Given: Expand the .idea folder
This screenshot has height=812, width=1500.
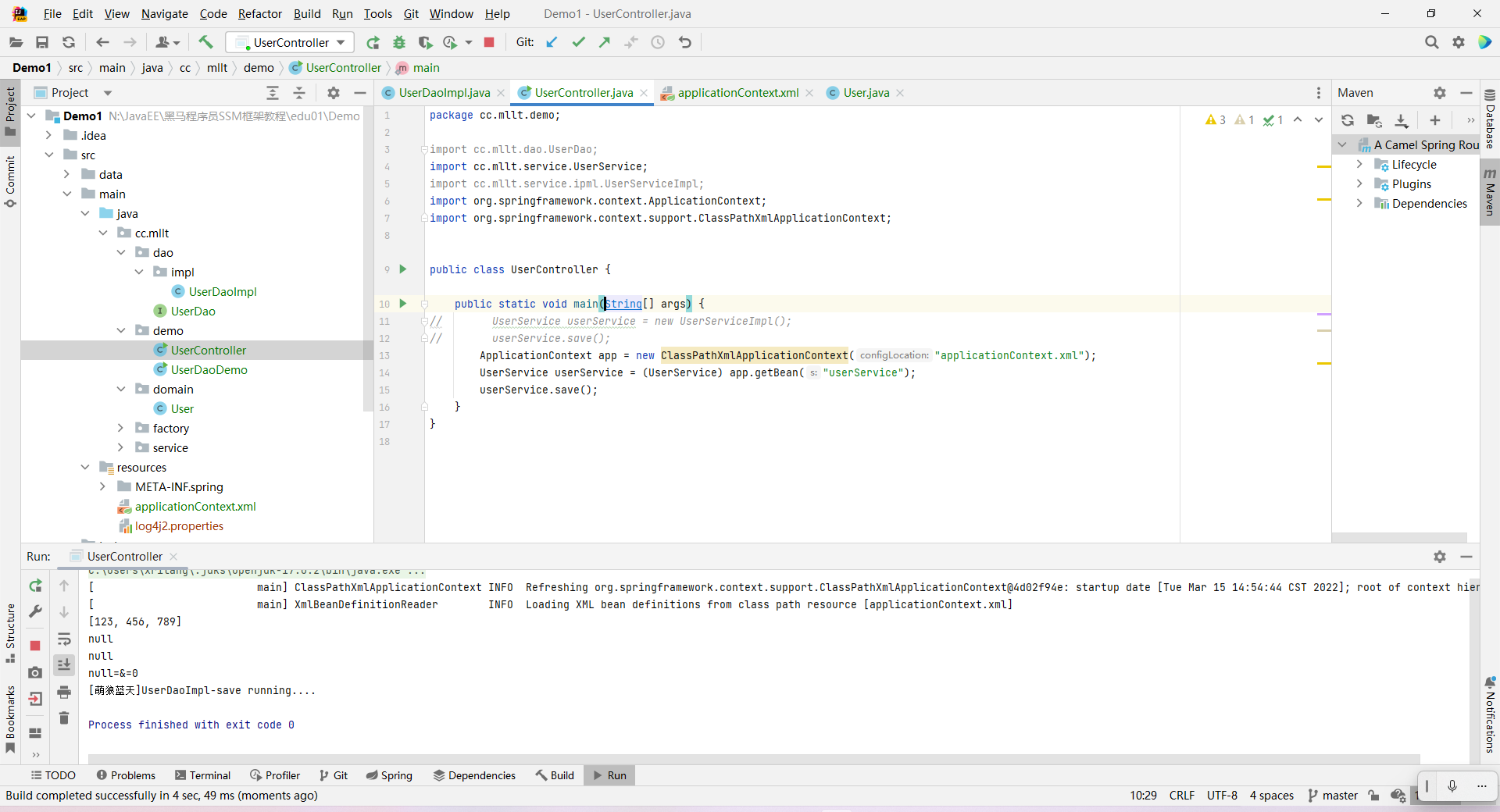Looking at the screenshot, I should [x=48, y=135].
